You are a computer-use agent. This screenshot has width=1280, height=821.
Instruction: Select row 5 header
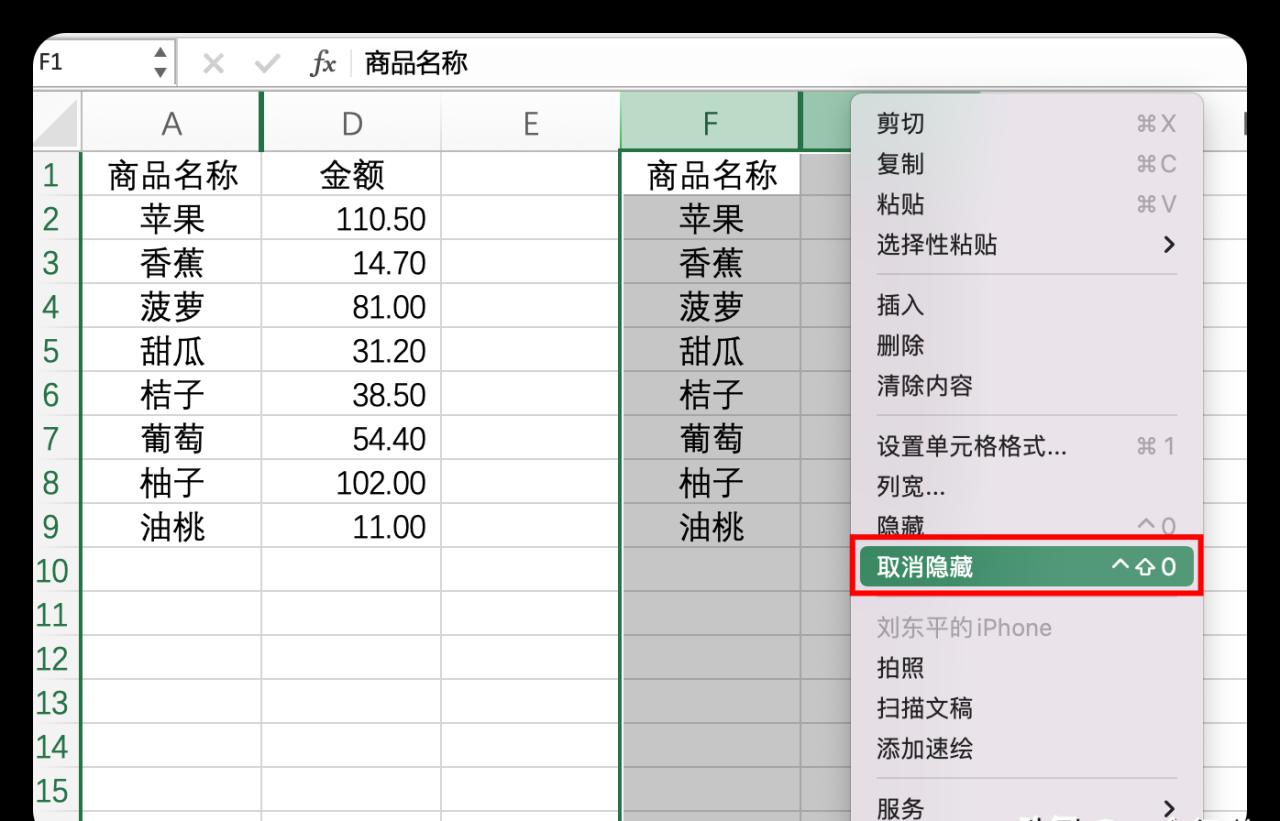(58, 351)
